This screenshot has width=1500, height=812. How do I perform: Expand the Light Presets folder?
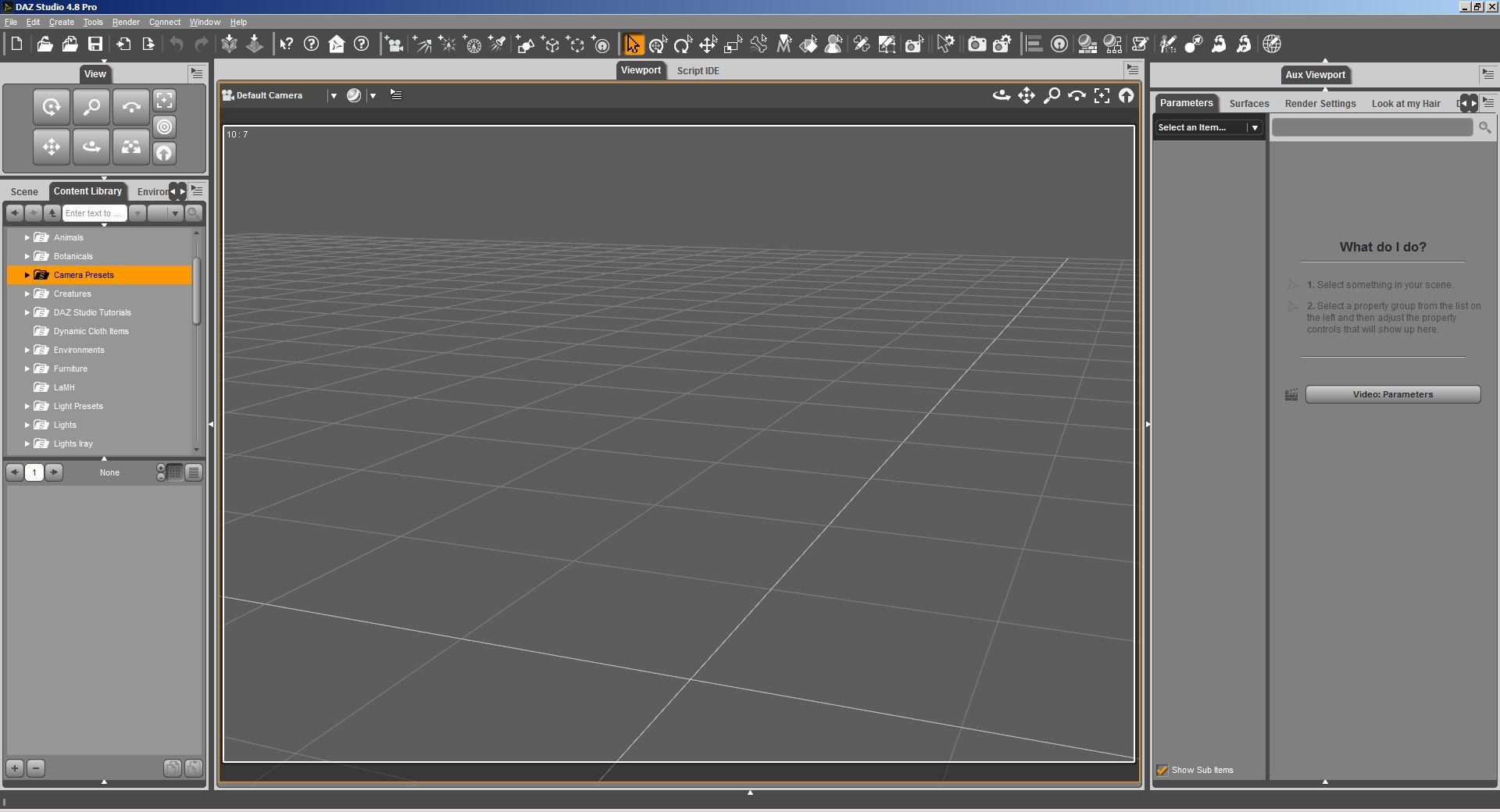[x=27, y=406]
